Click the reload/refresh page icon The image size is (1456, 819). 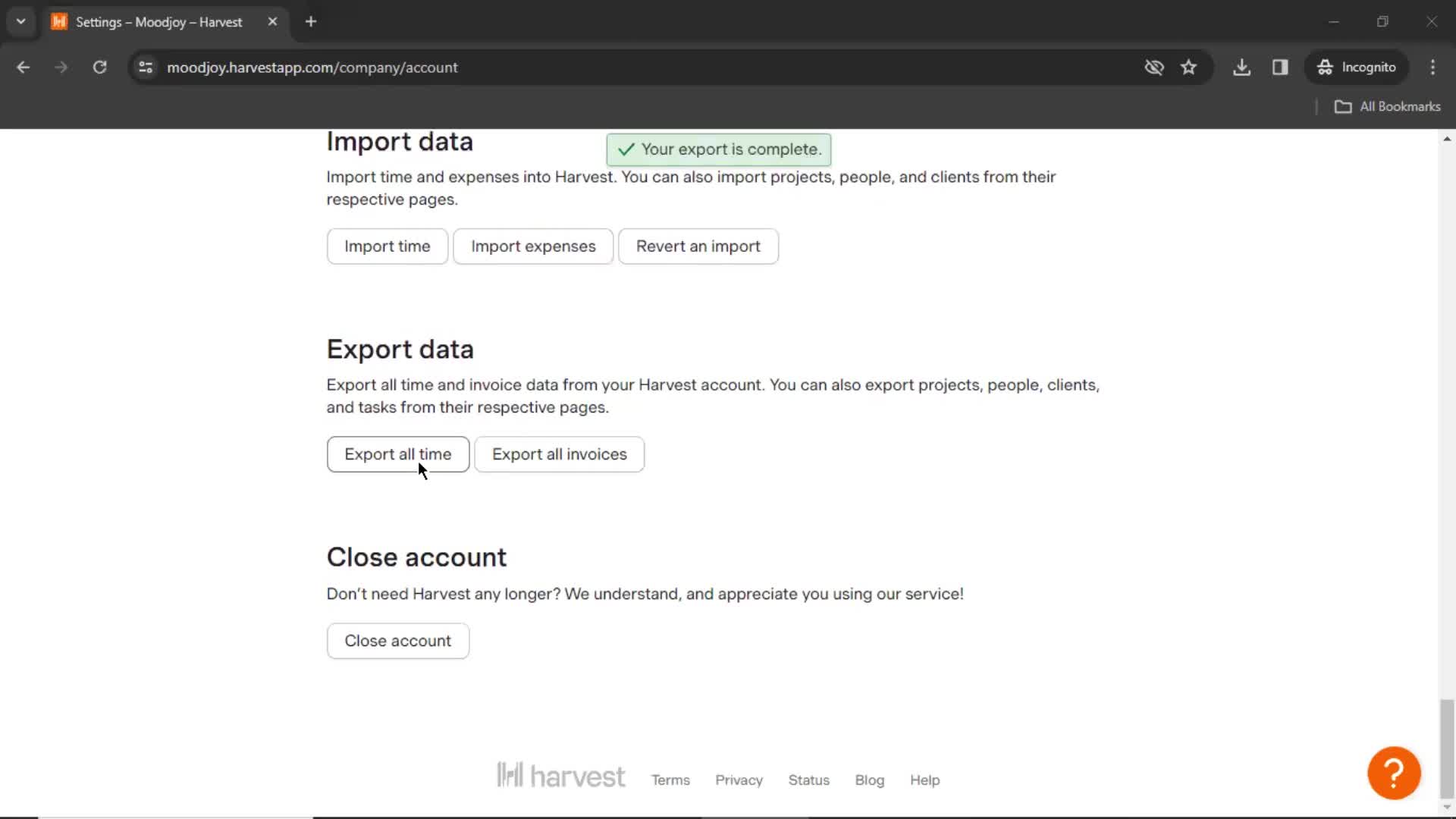pos(99,67)
